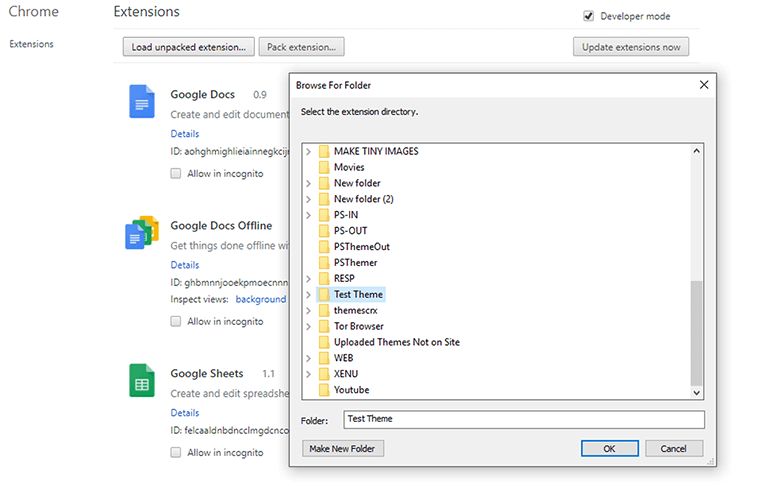Expand the WEB folder node
Viewport: 777px width, 486px height.
[309, 358]
